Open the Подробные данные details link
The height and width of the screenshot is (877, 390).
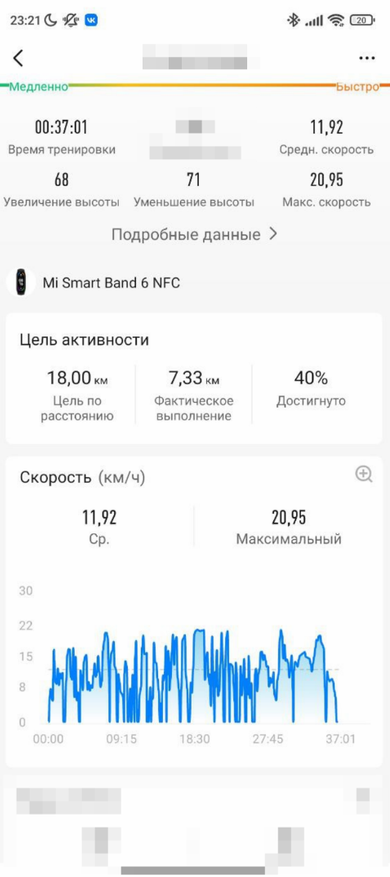pyautogui.click(x=194, y=234)
